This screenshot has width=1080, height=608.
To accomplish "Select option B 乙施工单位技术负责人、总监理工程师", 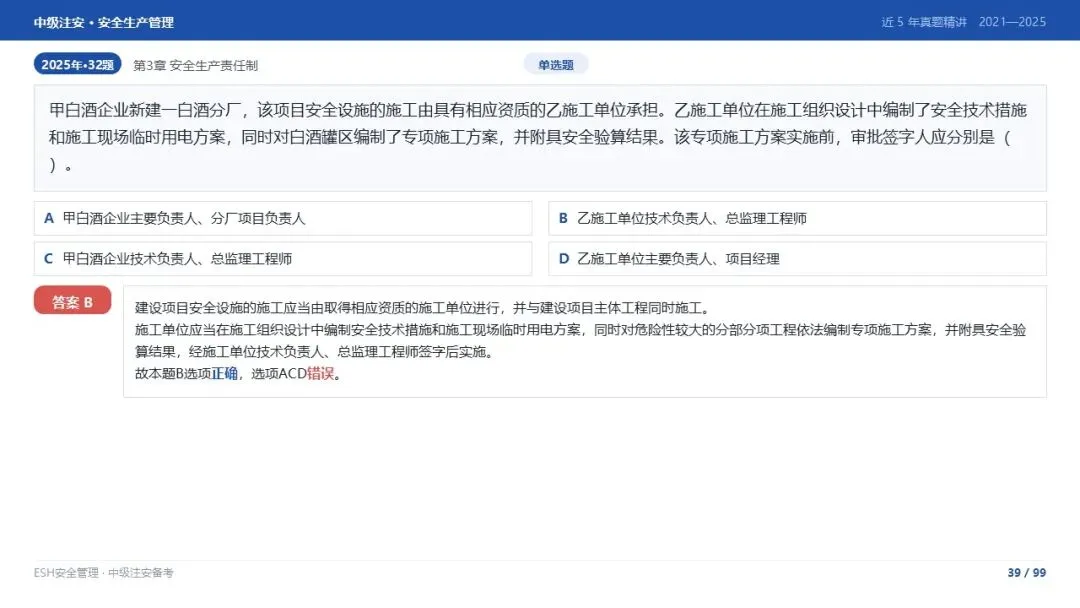I will 797,218.
